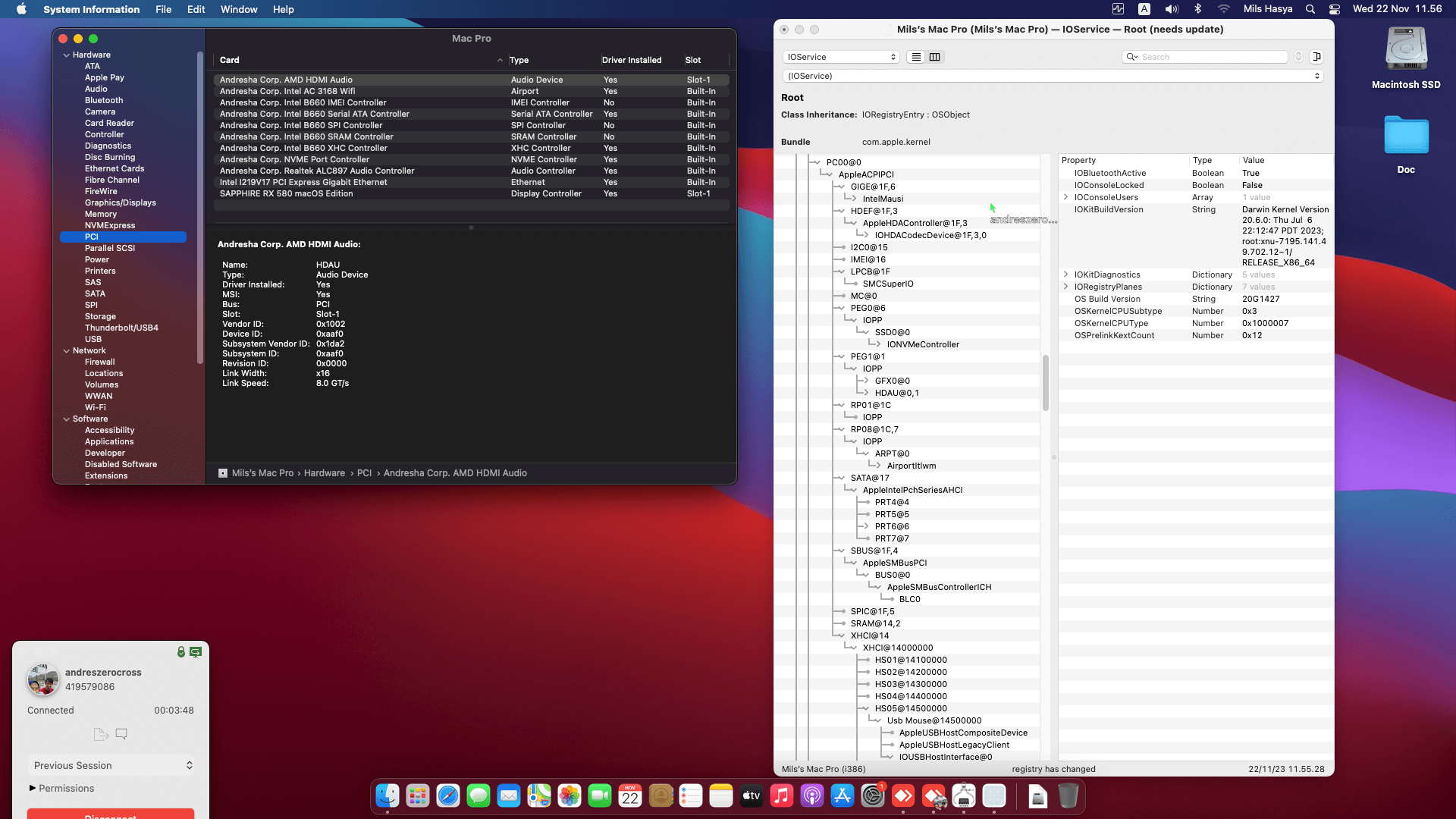The height and width of the screenshot is (819, 1456).
Task: Open Notes from the Dock
Action: [x=721, y=795]
